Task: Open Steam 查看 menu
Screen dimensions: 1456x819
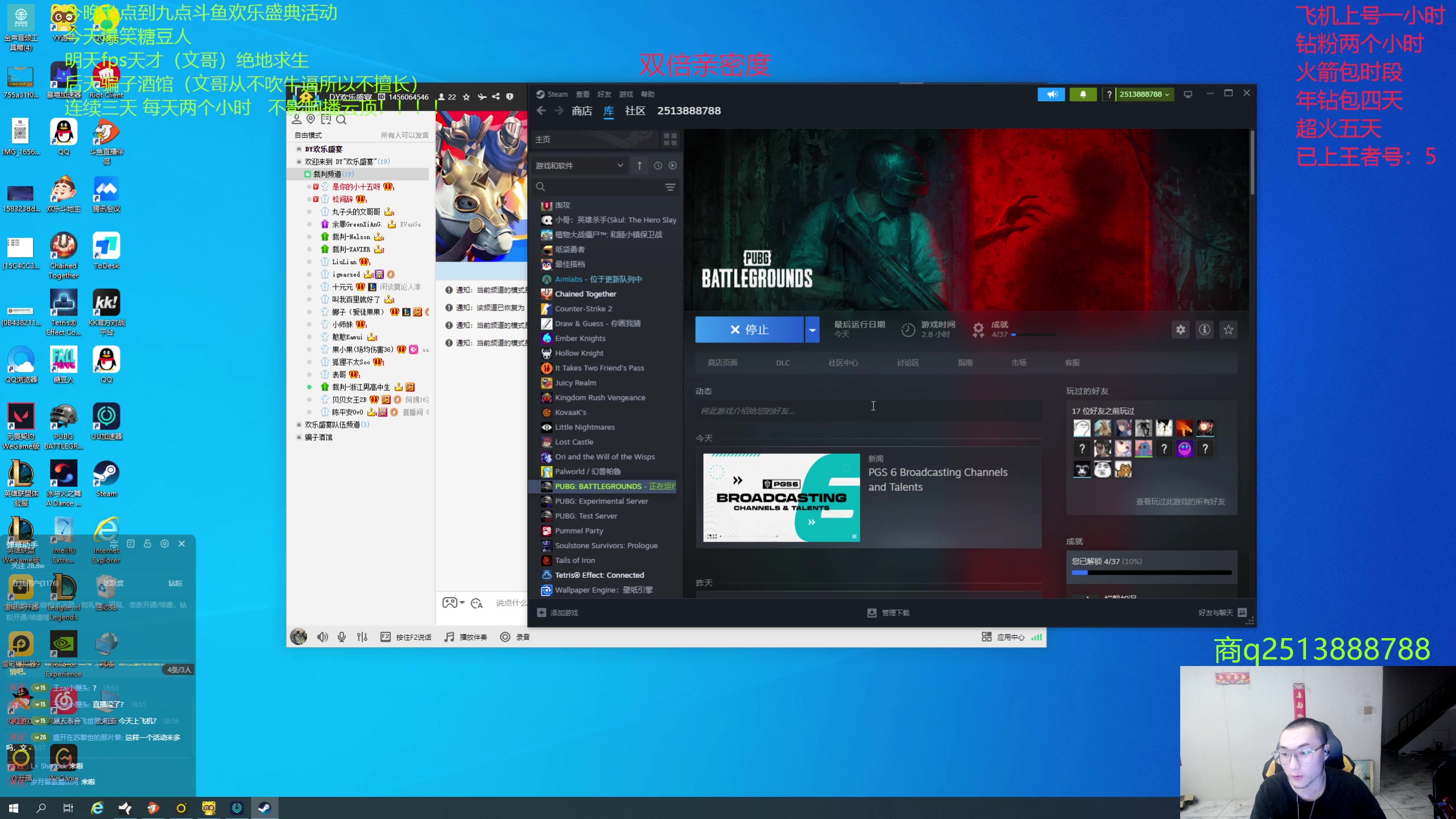Action: tap(582, 94)
